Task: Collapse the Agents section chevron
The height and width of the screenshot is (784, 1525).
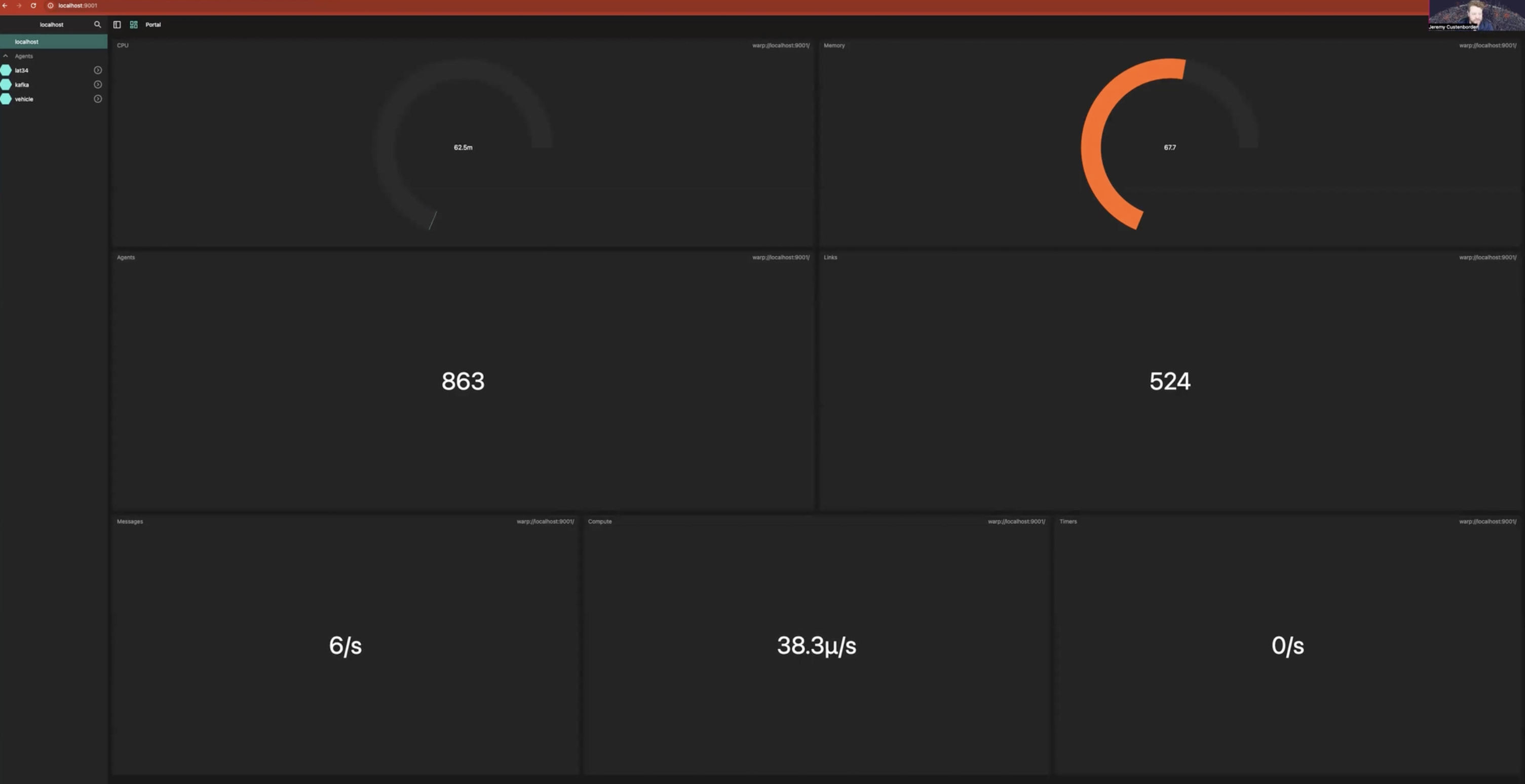Action: click(6, 56)
